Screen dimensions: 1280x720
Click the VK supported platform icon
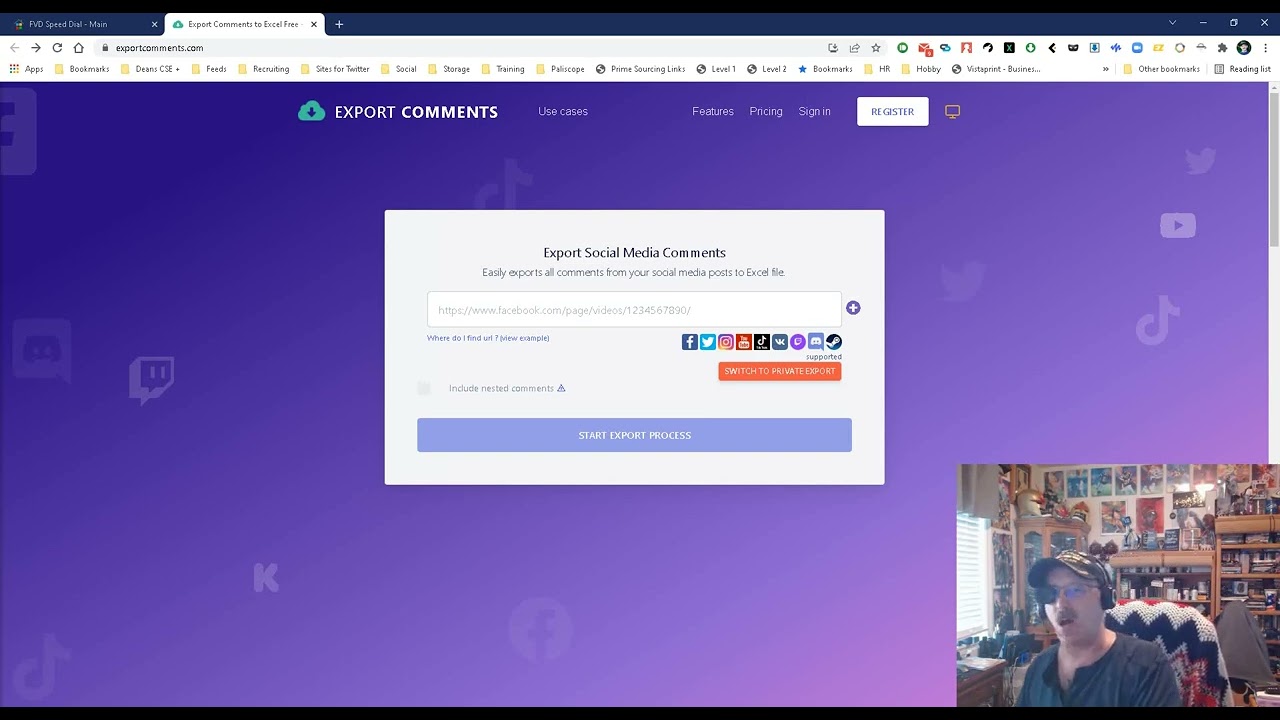click(x=780, y=342)
